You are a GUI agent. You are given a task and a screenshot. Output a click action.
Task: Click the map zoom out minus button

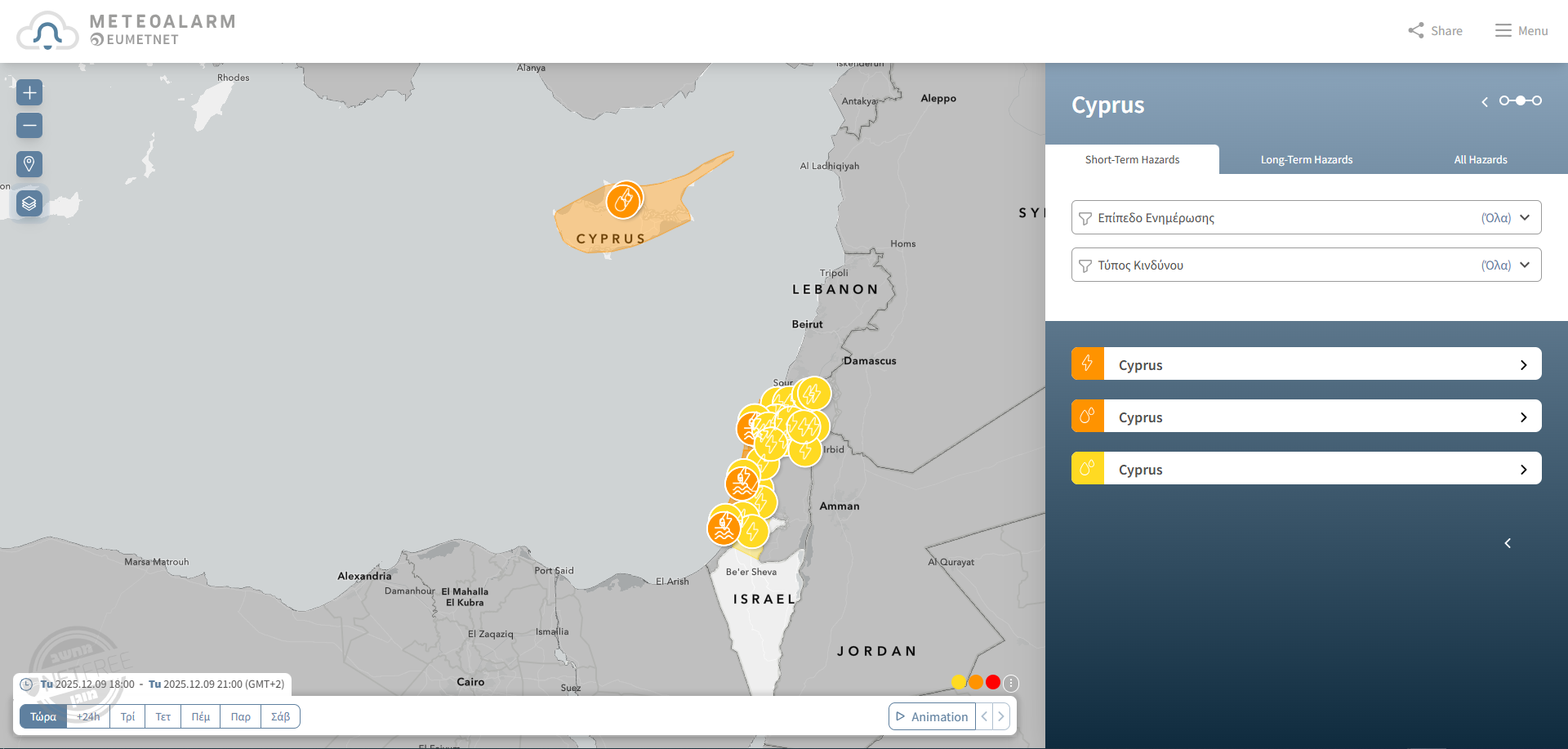pyautogui.click(x=29, y=125)
